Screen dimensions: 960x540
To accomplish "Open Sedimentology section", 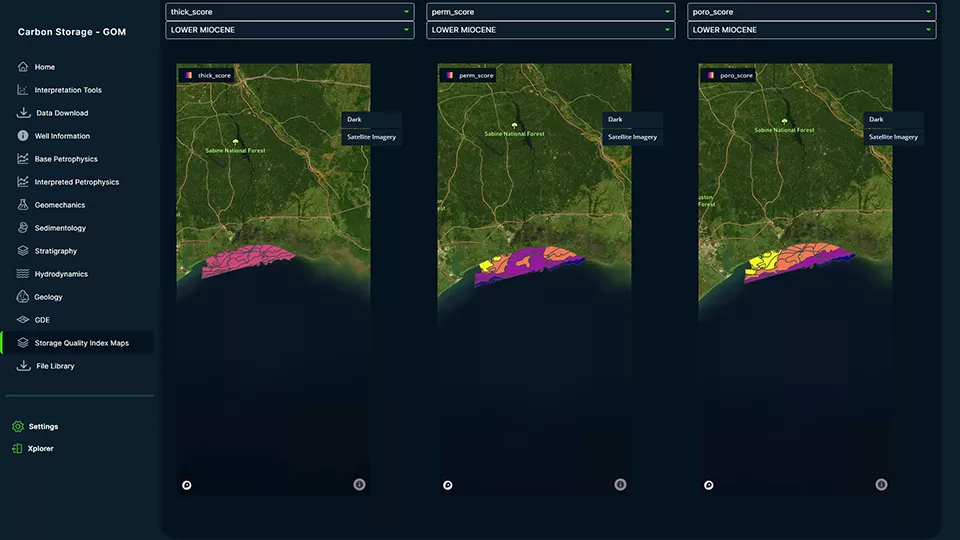I will click(60, 228).
